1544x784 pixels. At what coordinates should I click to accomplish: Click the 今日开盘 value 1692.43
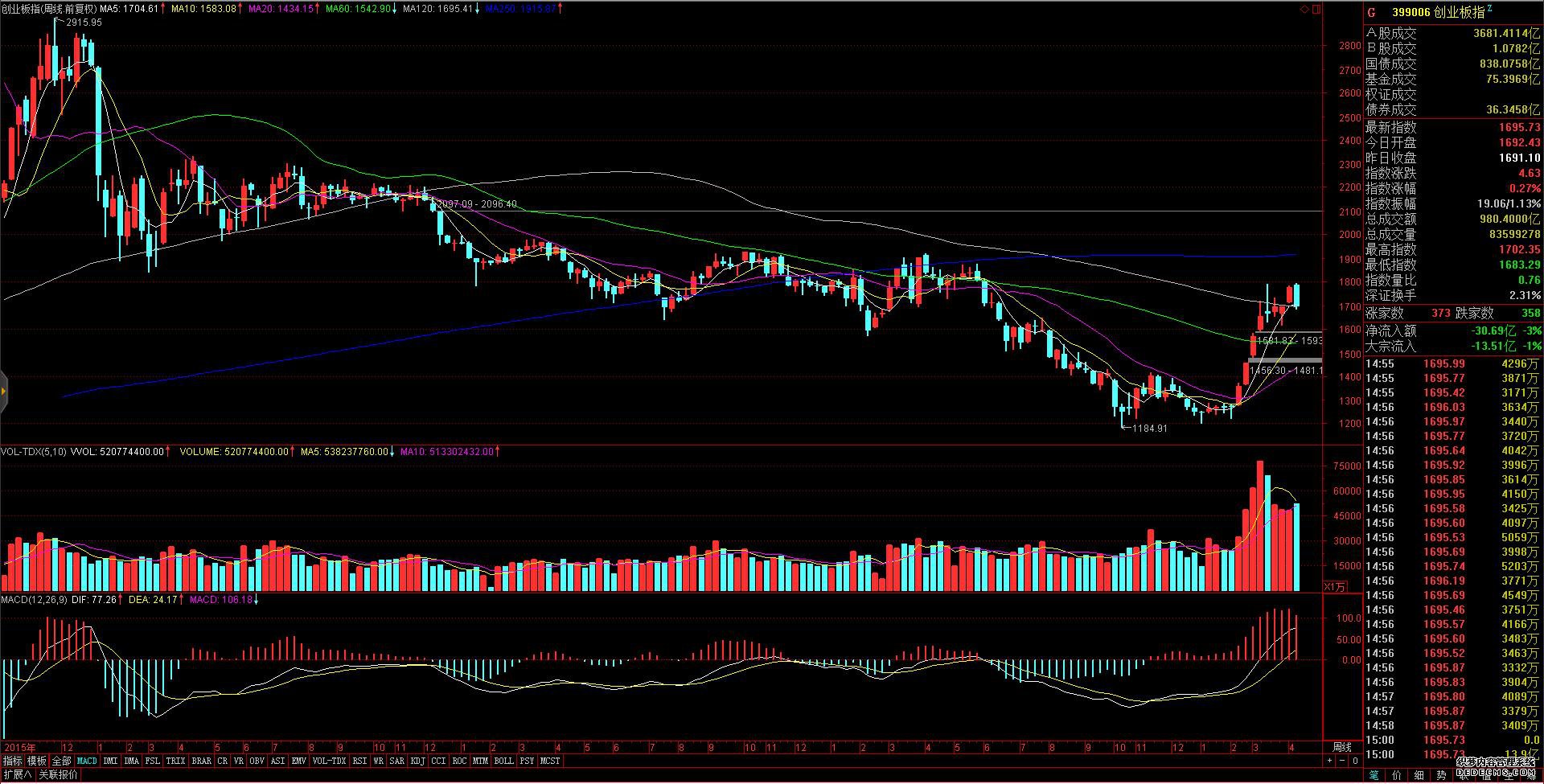(x=1519, y=142)
